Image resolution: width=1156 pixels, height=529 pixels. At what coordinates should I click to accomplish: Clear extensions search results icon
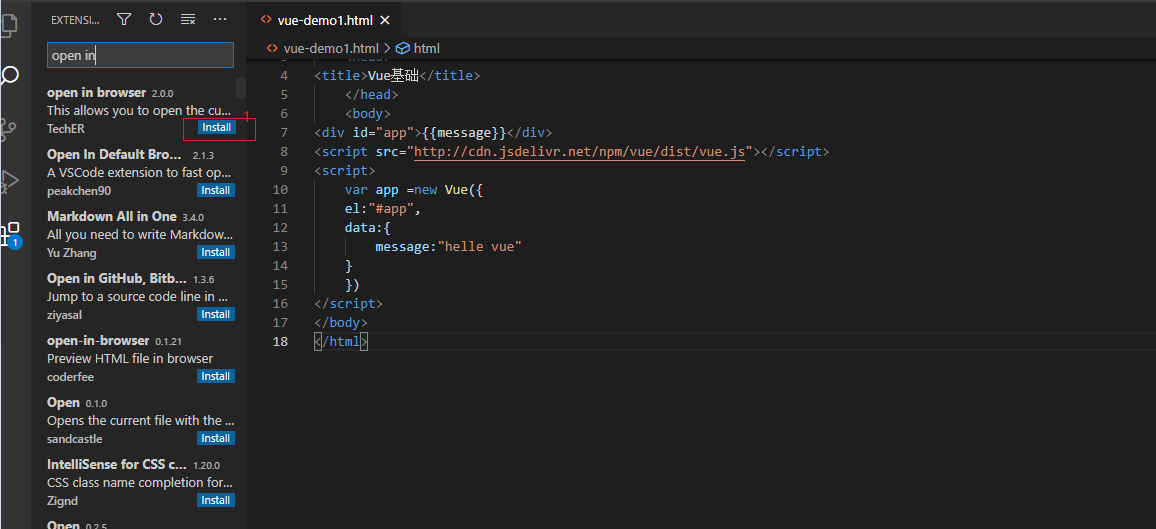[x=188, y=20]
